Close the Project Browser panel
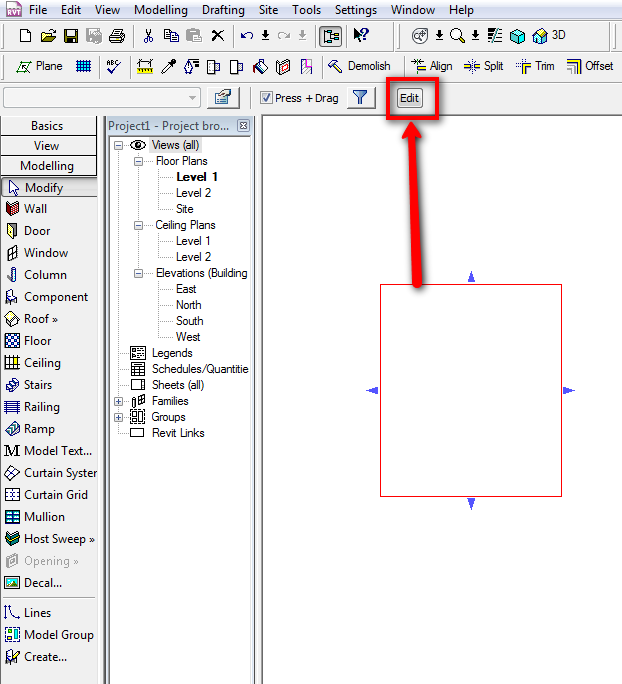 click(x=243, y=126)
